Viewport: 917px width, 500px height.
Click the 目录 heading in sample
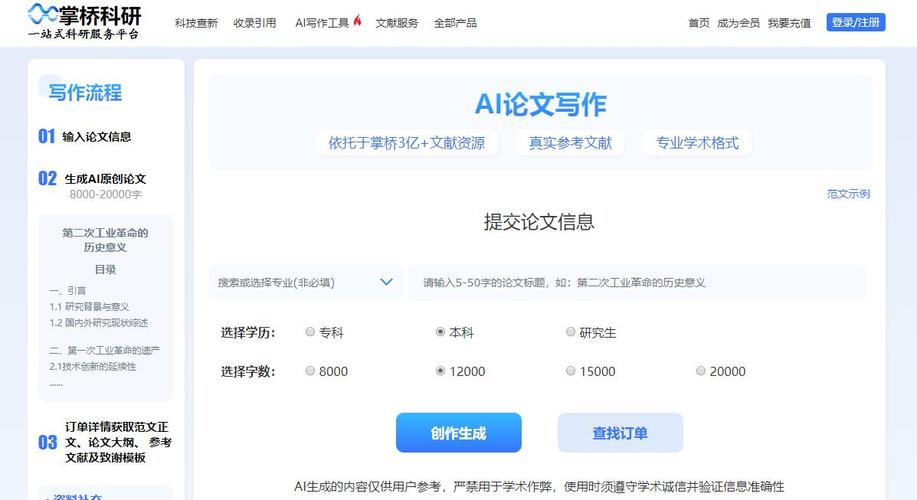[105, 269]
